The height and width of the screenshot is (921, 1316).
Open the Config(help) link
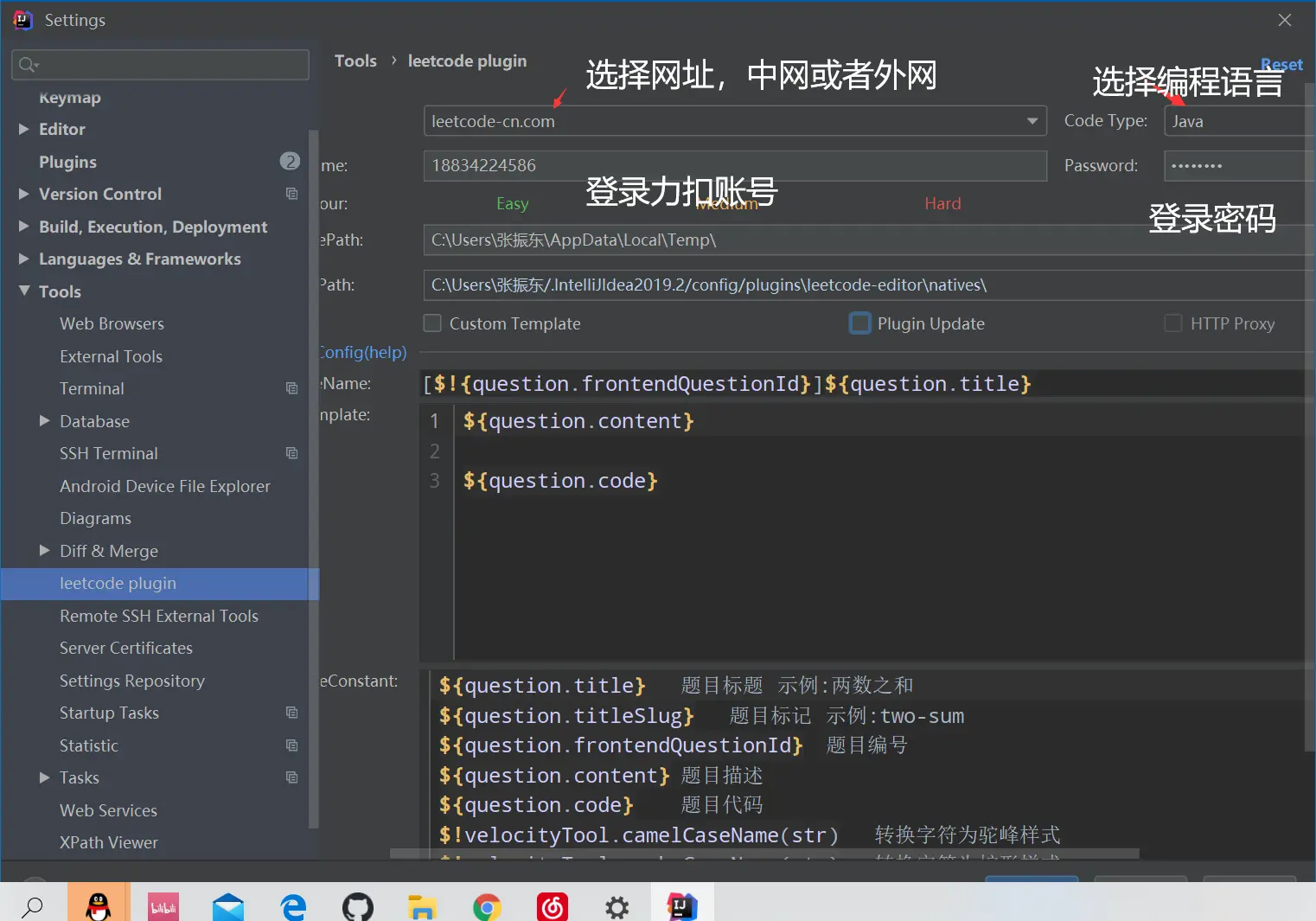[x=363, y=352]
